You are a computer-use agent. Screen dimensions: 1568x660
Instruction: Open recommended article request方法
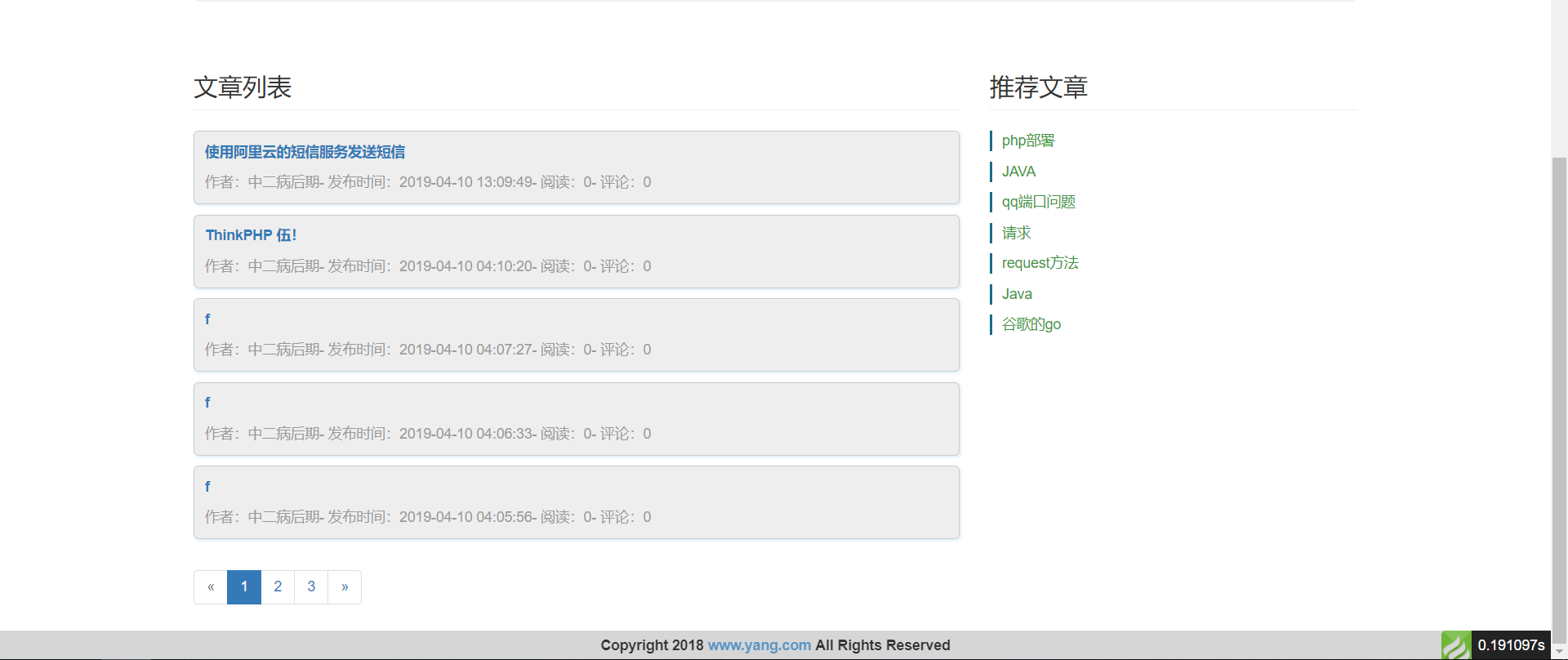point(1040,263)
